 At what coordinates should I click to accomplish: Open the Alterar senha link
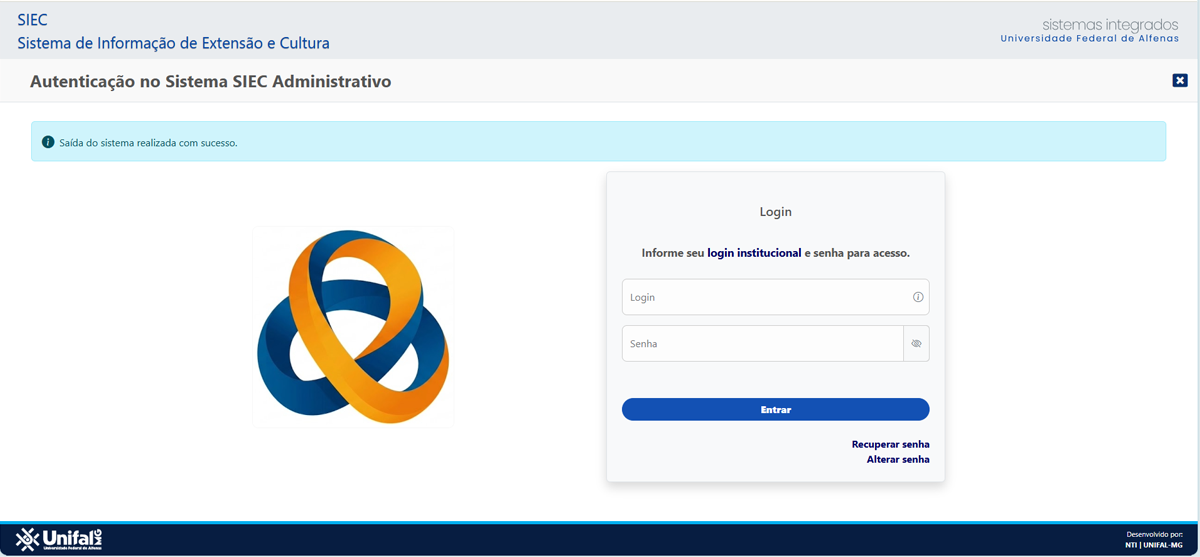click(x=897, y=460)
